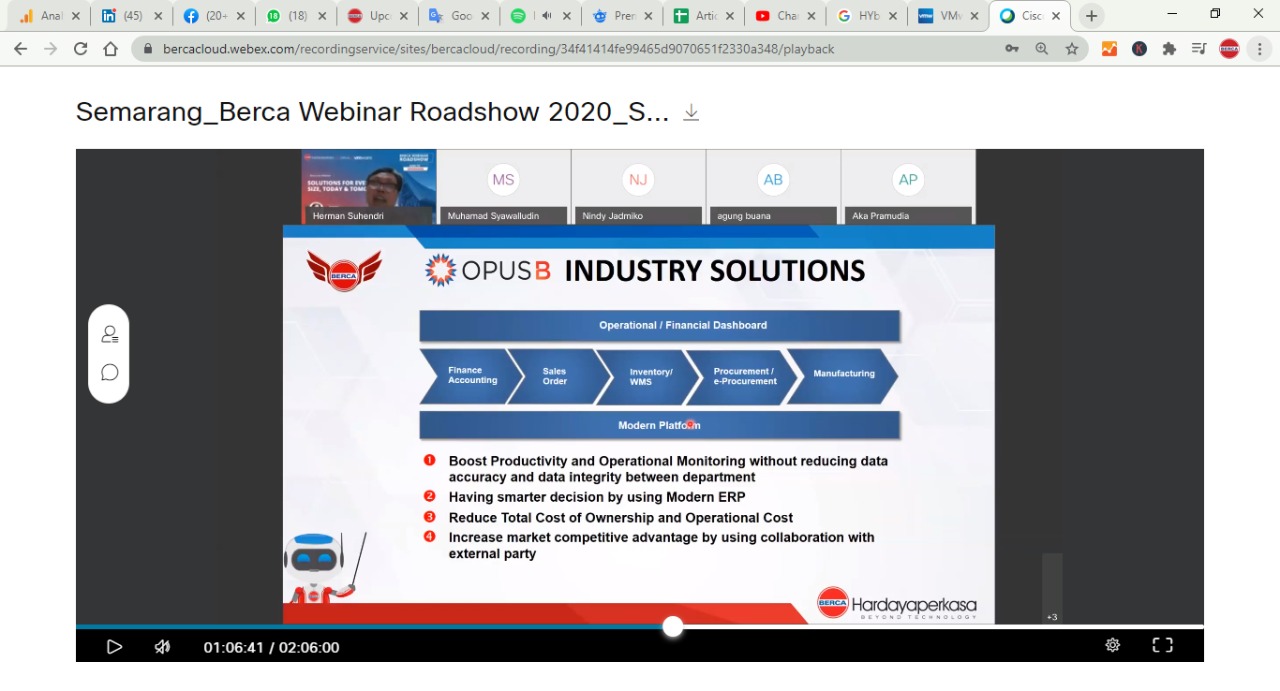Unmute the recording volume
This screenshot has height=691, width=1280.
pyautogui.click(x=162, y=647)
